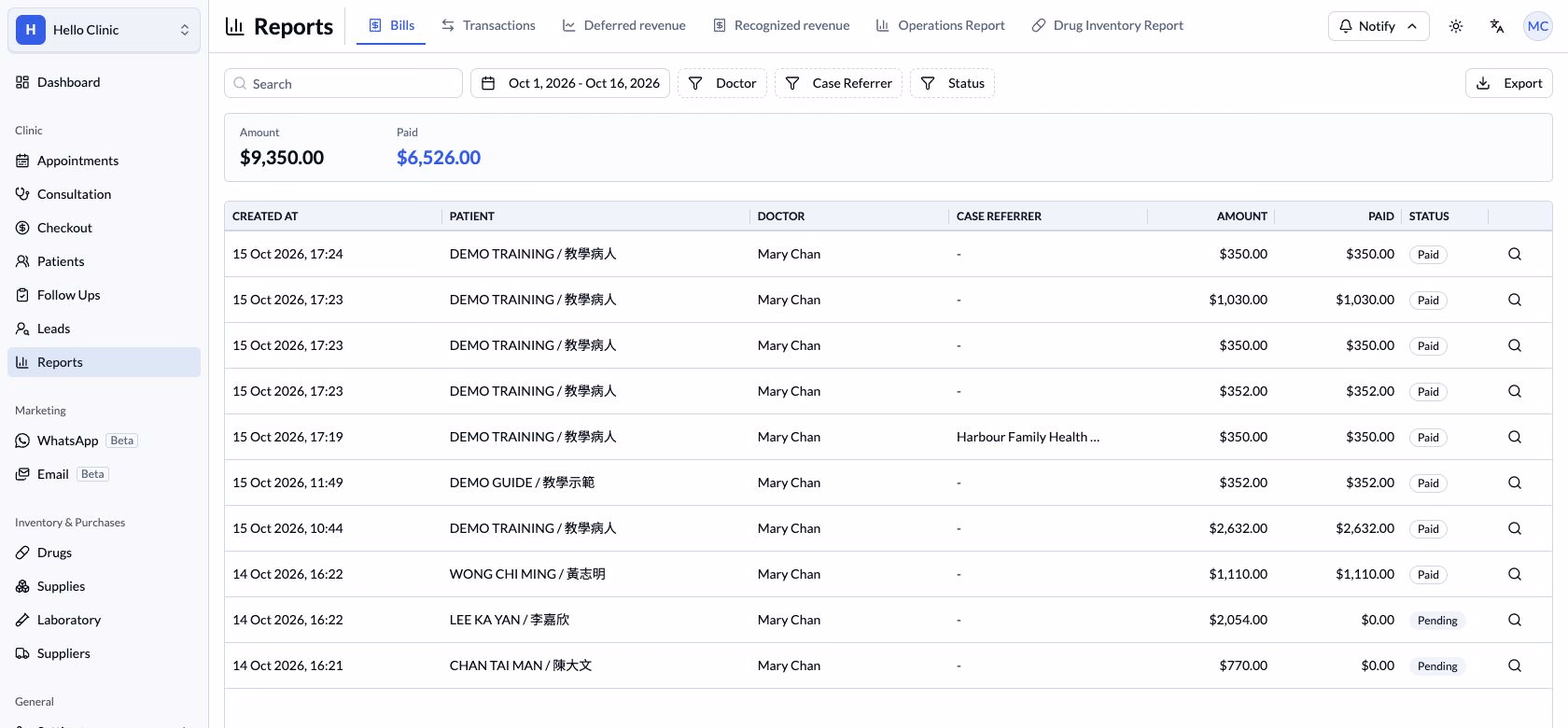This screenshot has width=1568, height=728.
Task: Open Drugs inventory
Action: pyautogui.click(x=104, y=553)
